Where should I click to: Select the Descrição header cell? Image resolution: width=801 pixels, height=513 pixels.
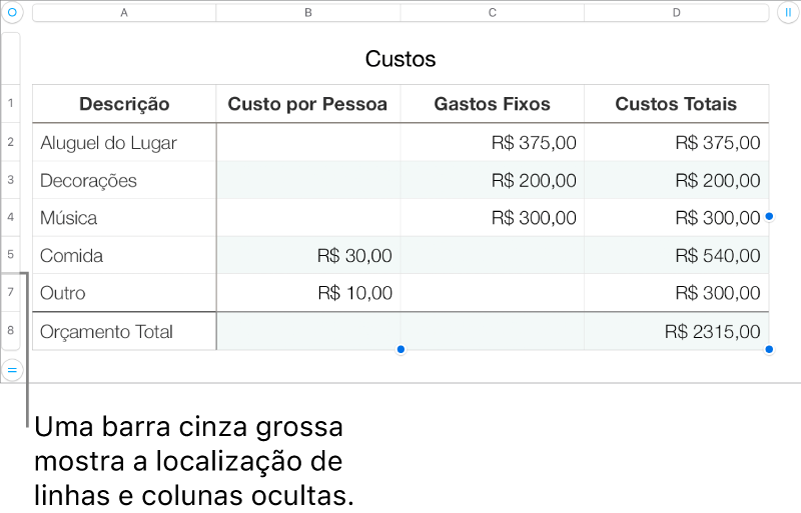[x=124, y=104]
